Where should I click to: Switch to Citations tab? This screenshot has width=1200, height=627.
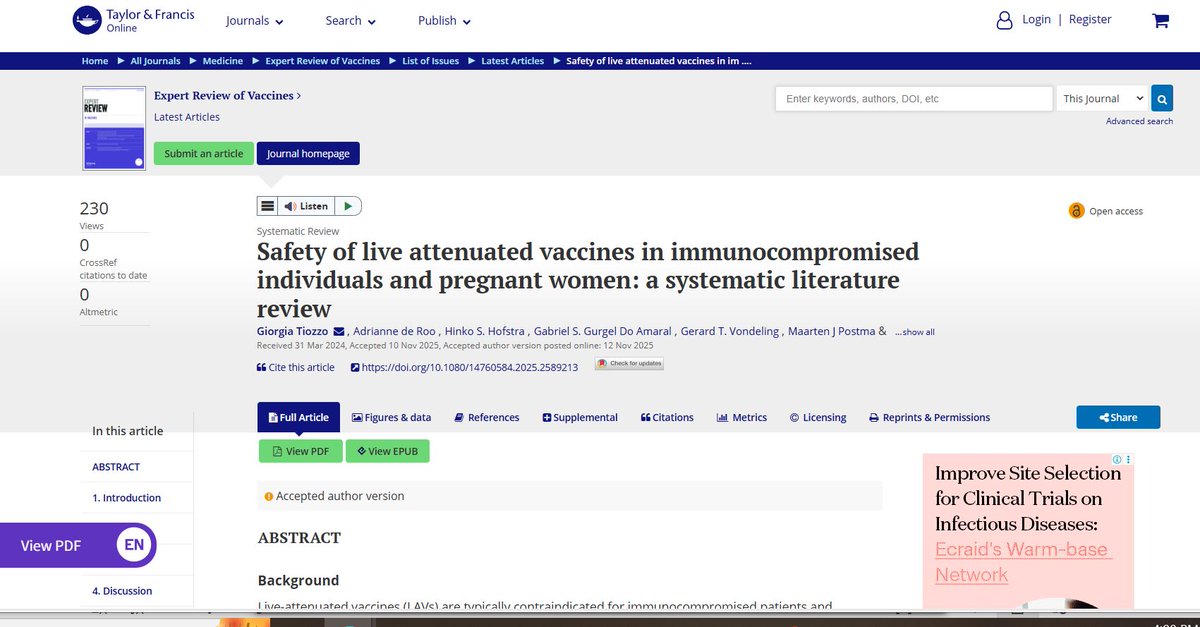(x=667, y=417)
